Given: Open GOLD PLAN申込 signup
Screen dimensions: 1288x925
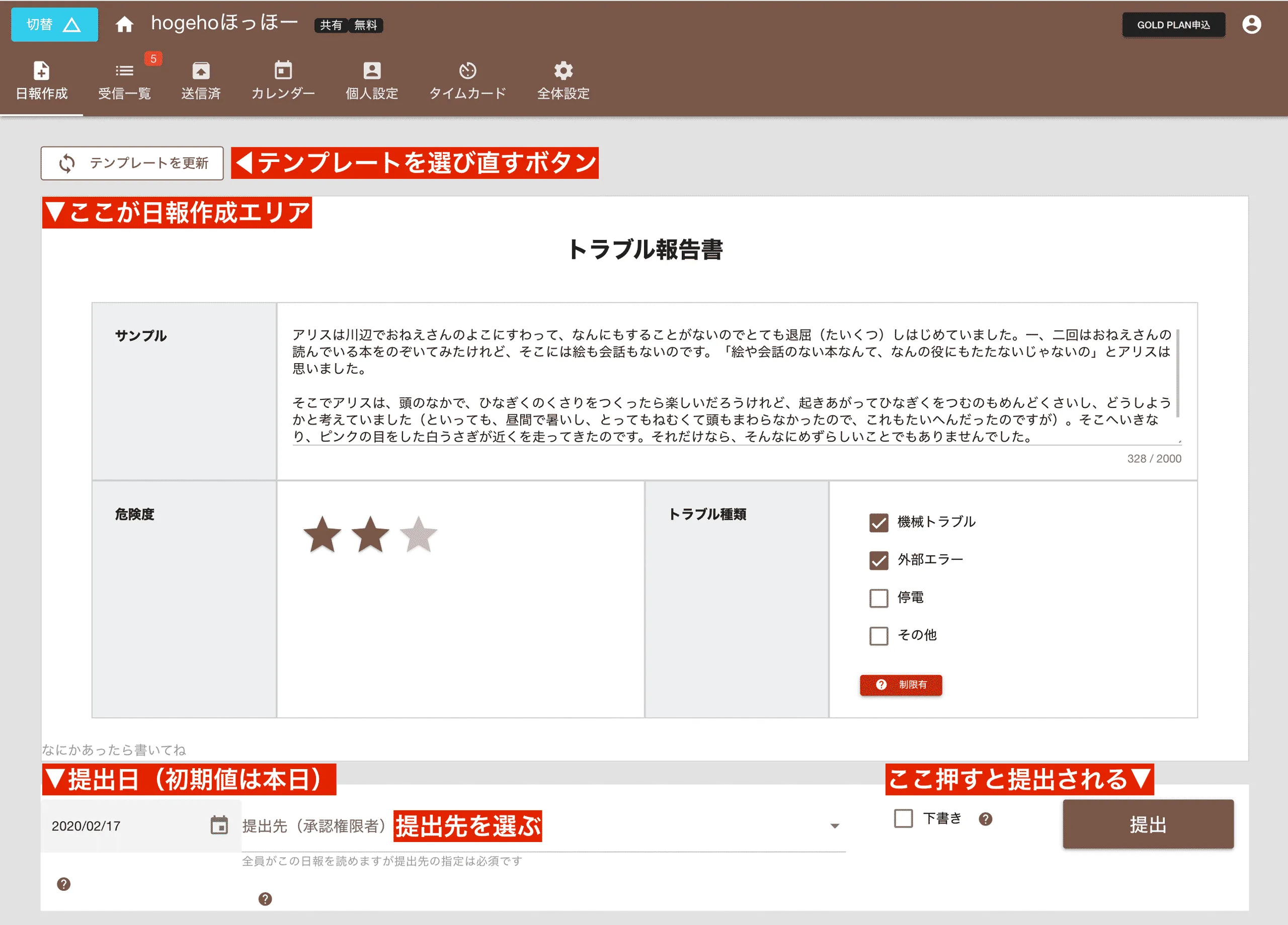Looking at the screenshot, I should [1173, 25].
